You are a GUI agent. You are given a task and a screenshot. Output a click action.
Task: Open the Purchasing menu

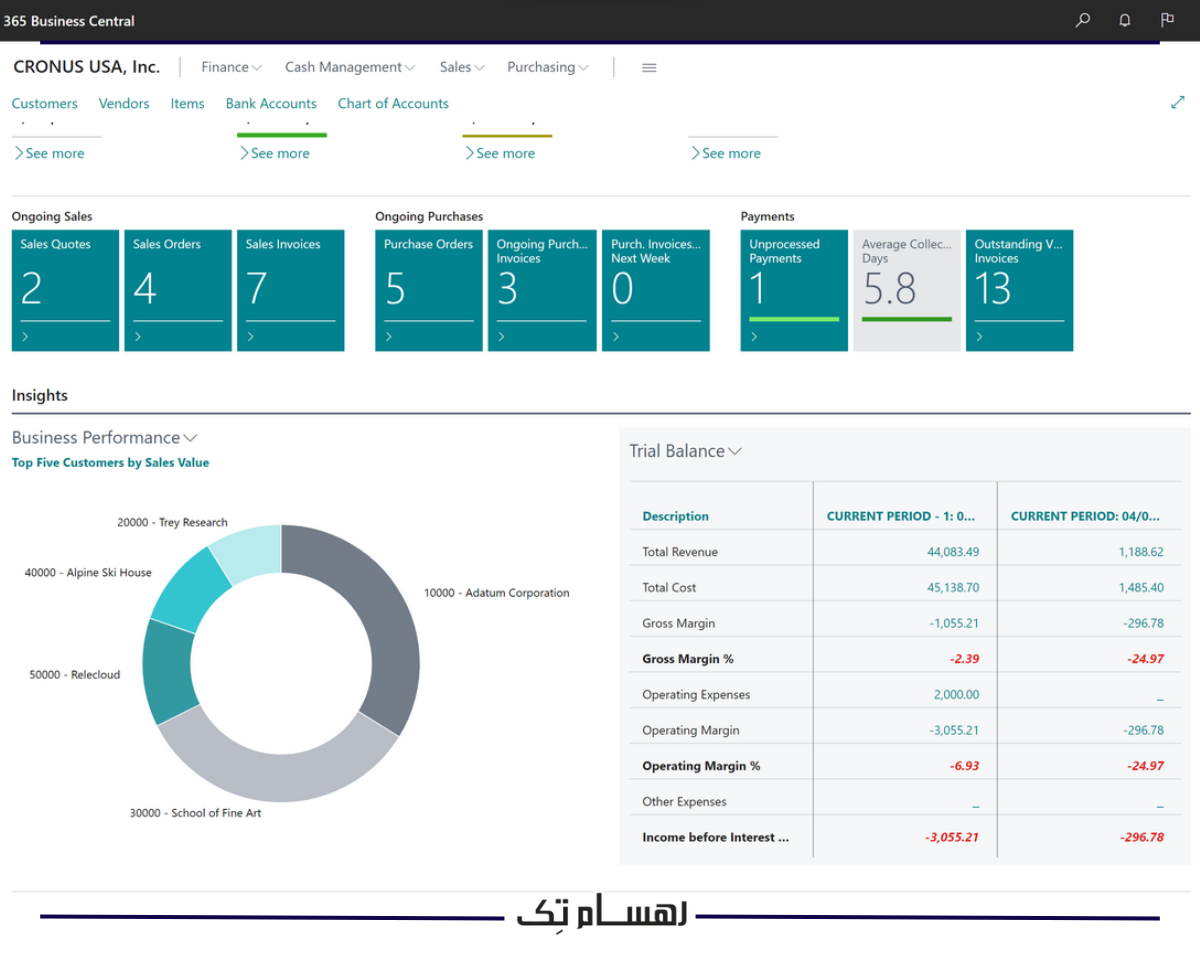547,67
